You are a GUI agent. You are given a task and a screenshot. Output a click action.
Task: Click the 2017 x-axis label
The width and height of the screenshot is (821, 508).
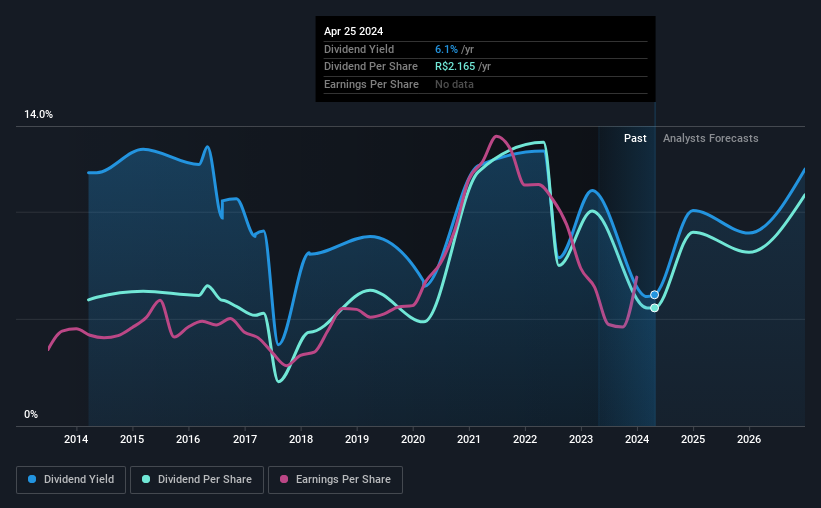pos(245,439)
